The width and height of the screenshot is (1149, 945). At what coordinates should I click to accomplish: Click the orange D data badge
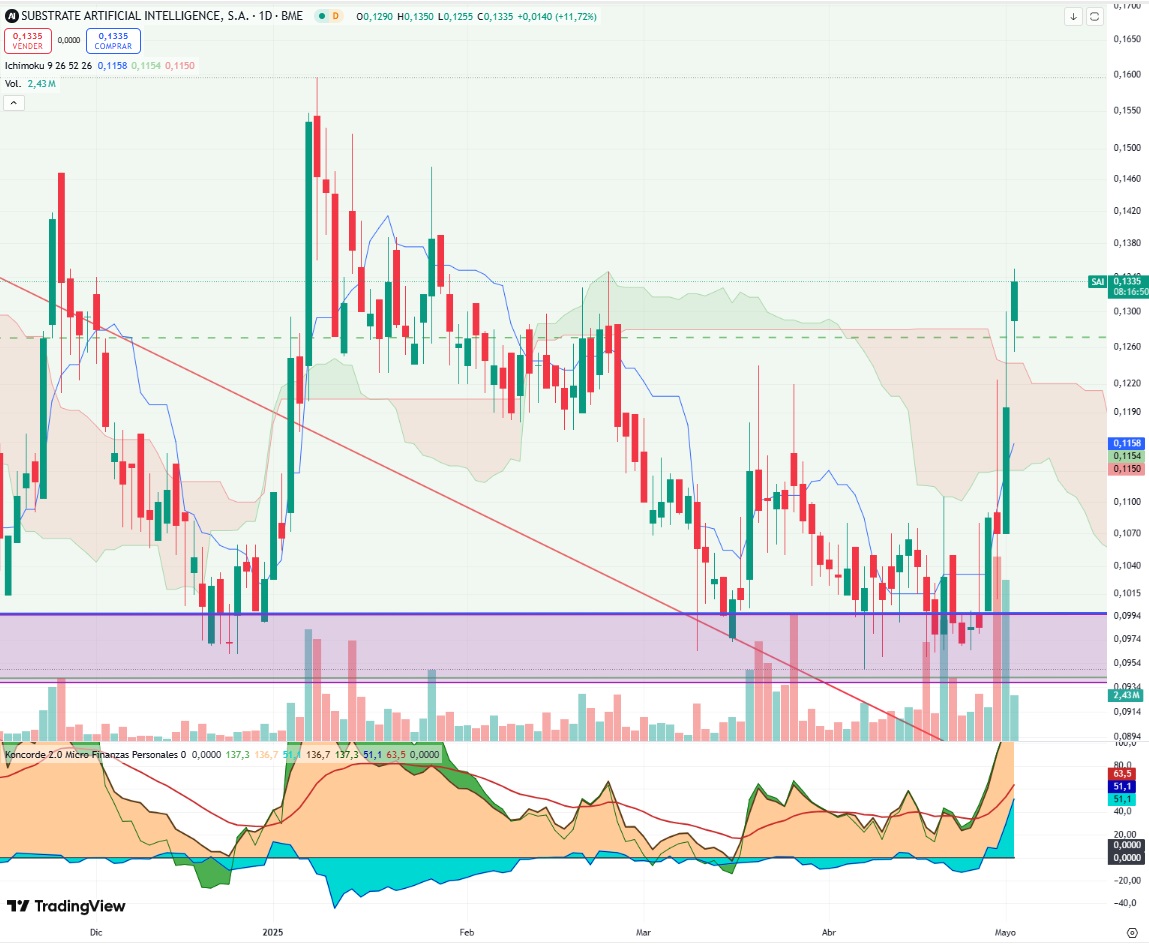(336, 16)
